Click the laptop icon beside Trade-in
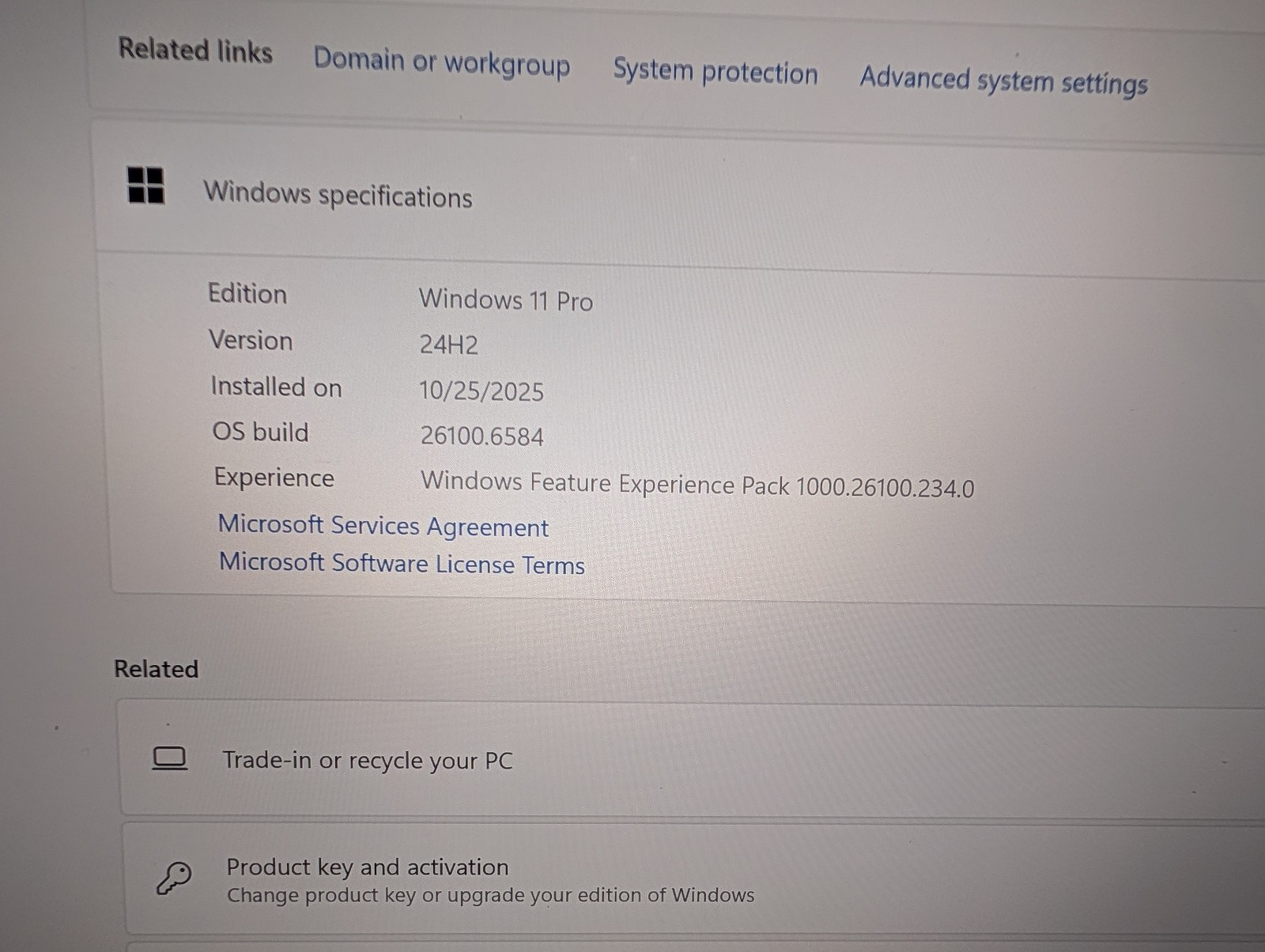Image resolution: width=1265 pixels, height=952 pixels. (x=169, y=758)
